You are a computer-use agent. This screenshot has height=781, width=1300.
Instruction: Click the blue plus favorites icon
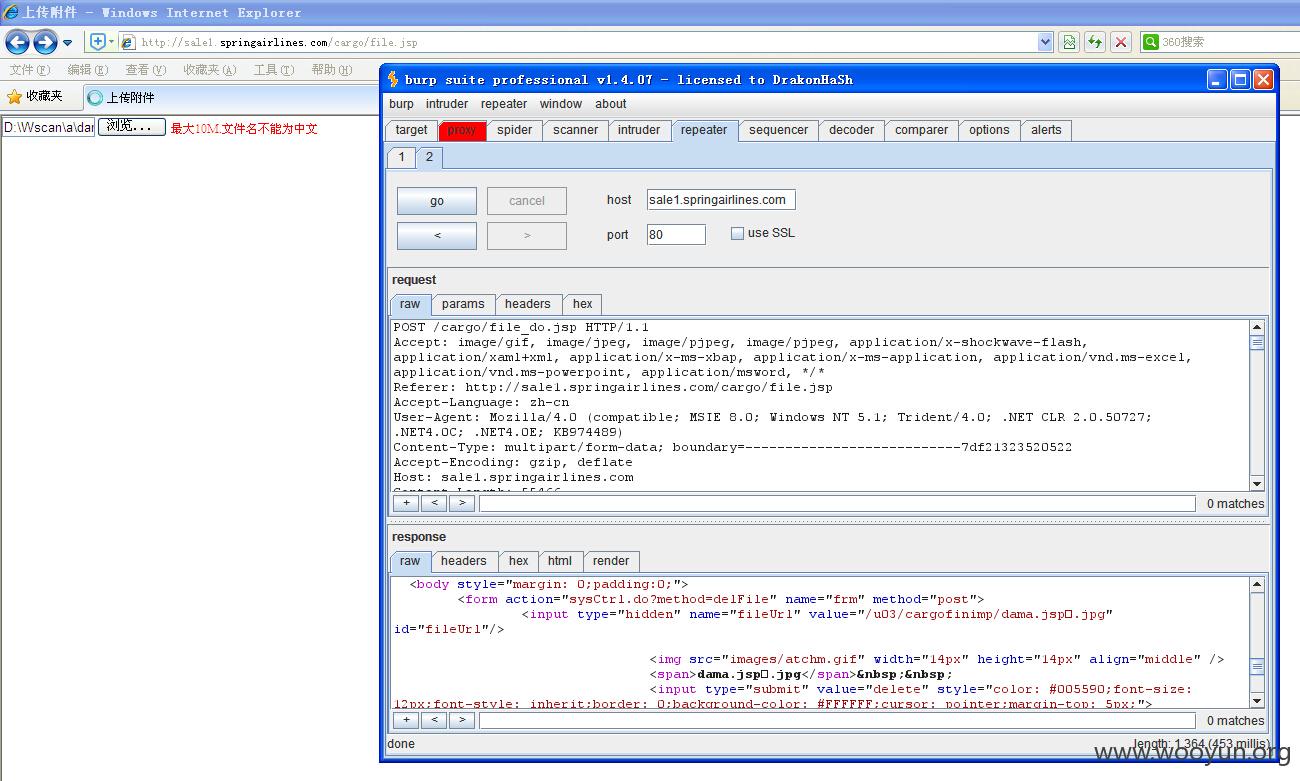(98, 42)
